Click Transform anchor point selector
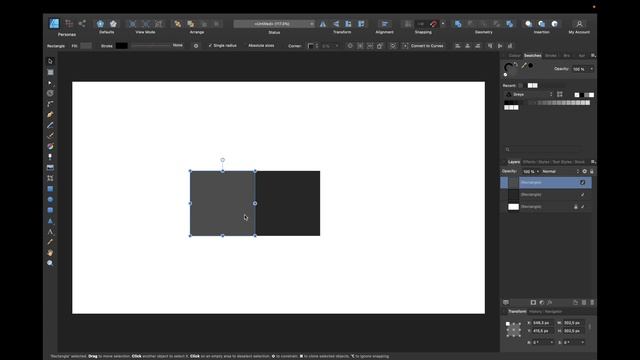 coord(513,330)
